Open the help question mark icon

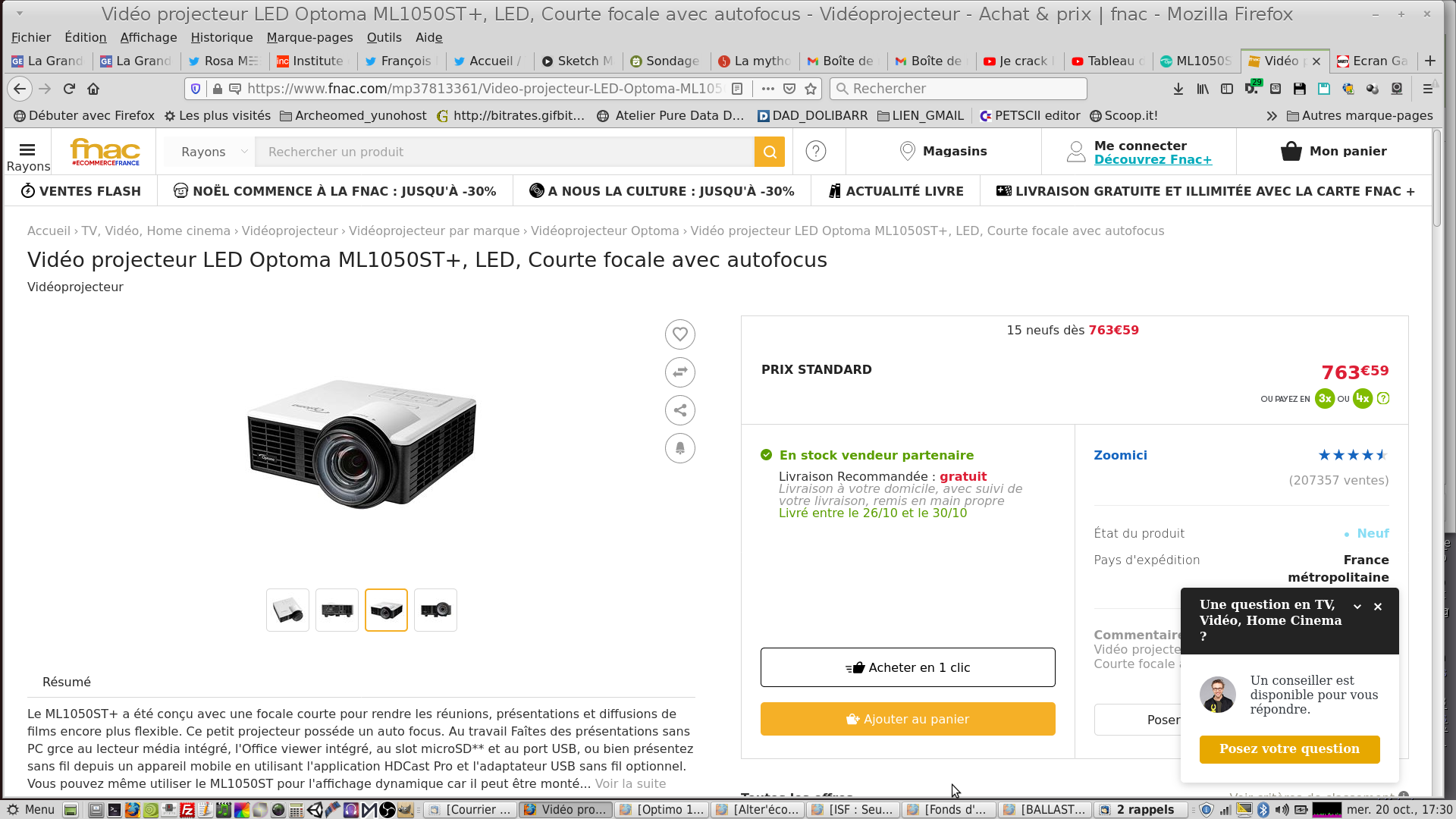coord(815,151)
